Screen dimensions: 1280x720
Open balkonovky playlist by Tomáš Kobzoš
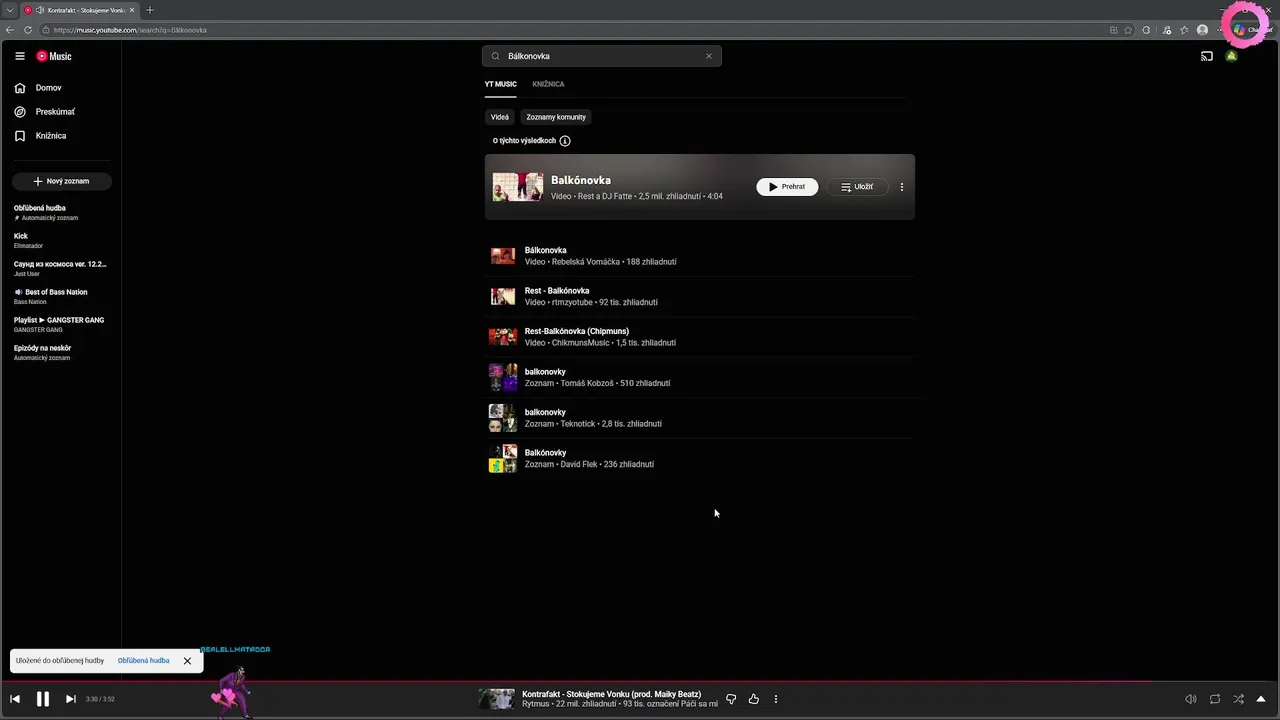tap(700, 377)
